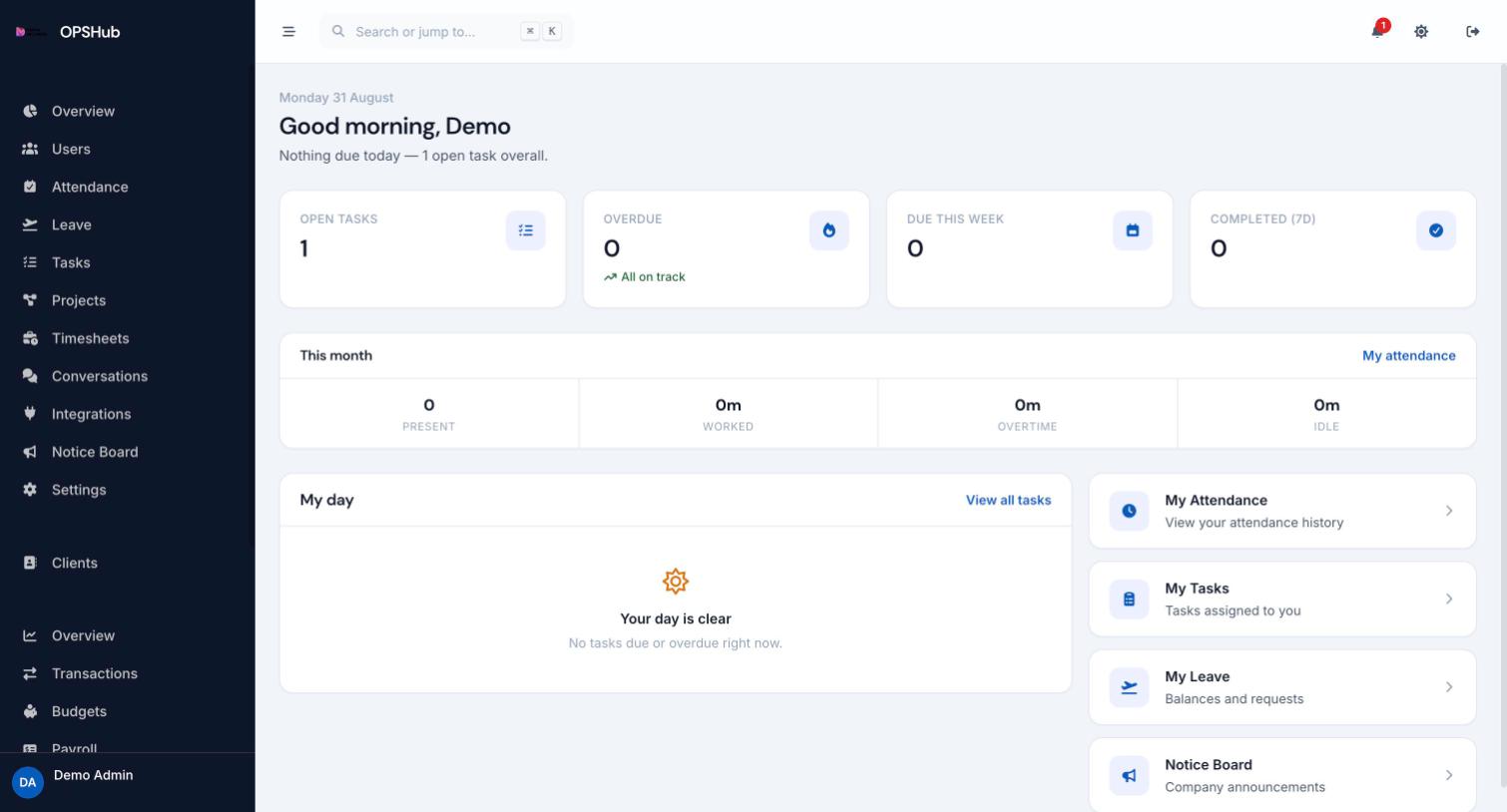Screen dimensions: 1507x812
Task: Select Leave in the sidebar
Action: coord(127,224)
